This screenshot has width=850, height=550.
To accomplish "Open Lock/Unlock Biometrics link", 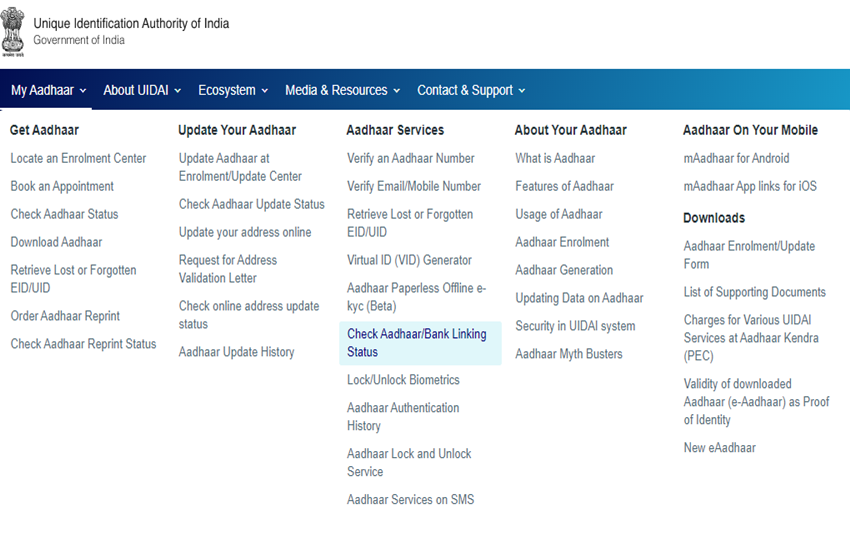I will coord(403,380).
